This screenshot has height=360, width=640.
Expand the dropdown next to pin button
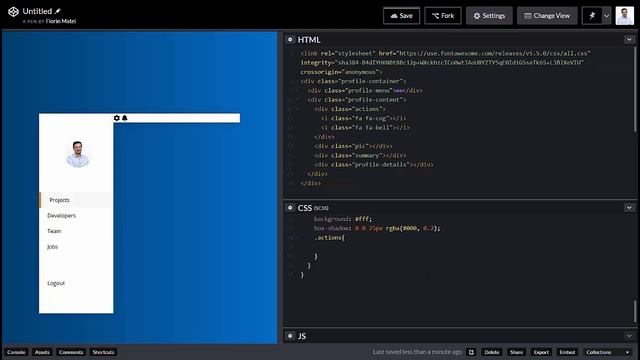(607, 16)
